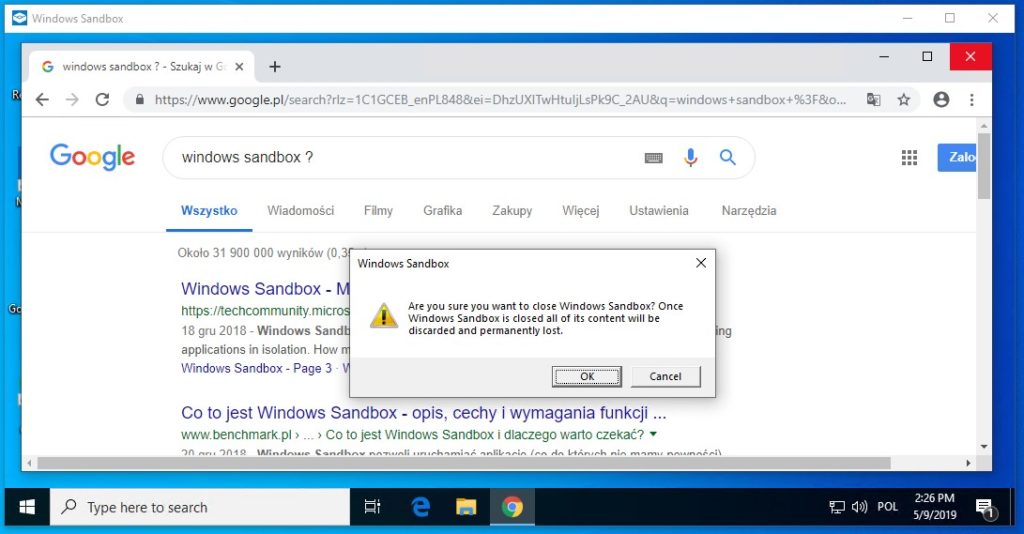Image resolution: width=1024 pixels, height=534 pixels.
Task: Go back in Chrome
Action: 42,99
